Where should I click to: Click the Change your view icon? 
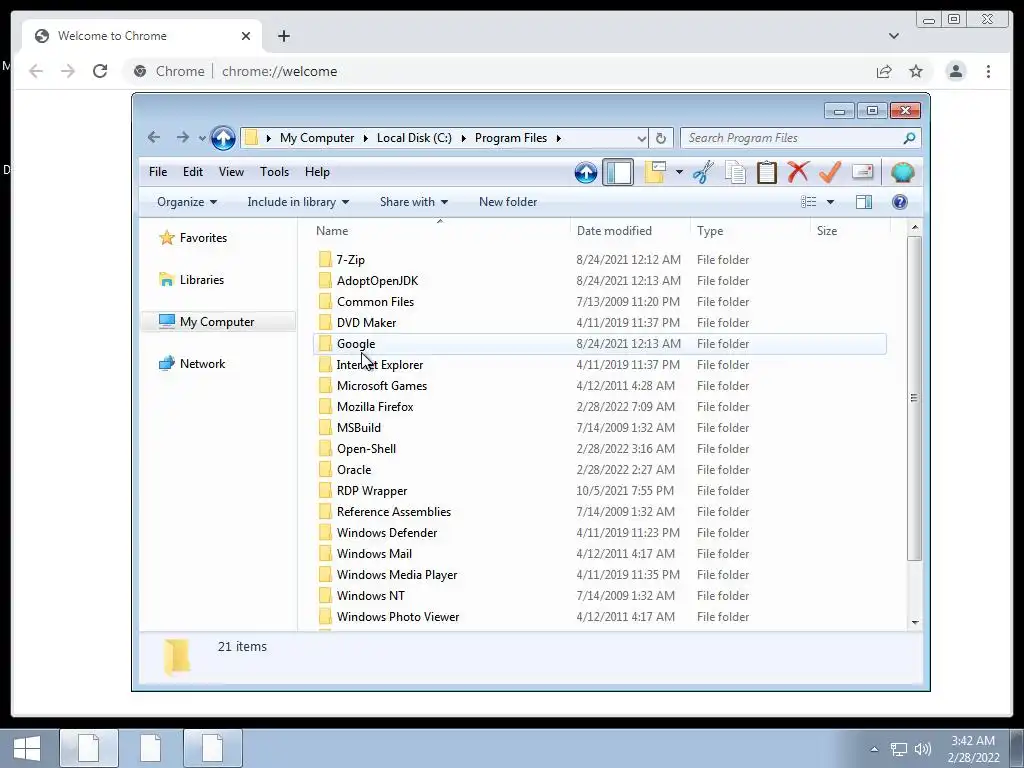808,202
